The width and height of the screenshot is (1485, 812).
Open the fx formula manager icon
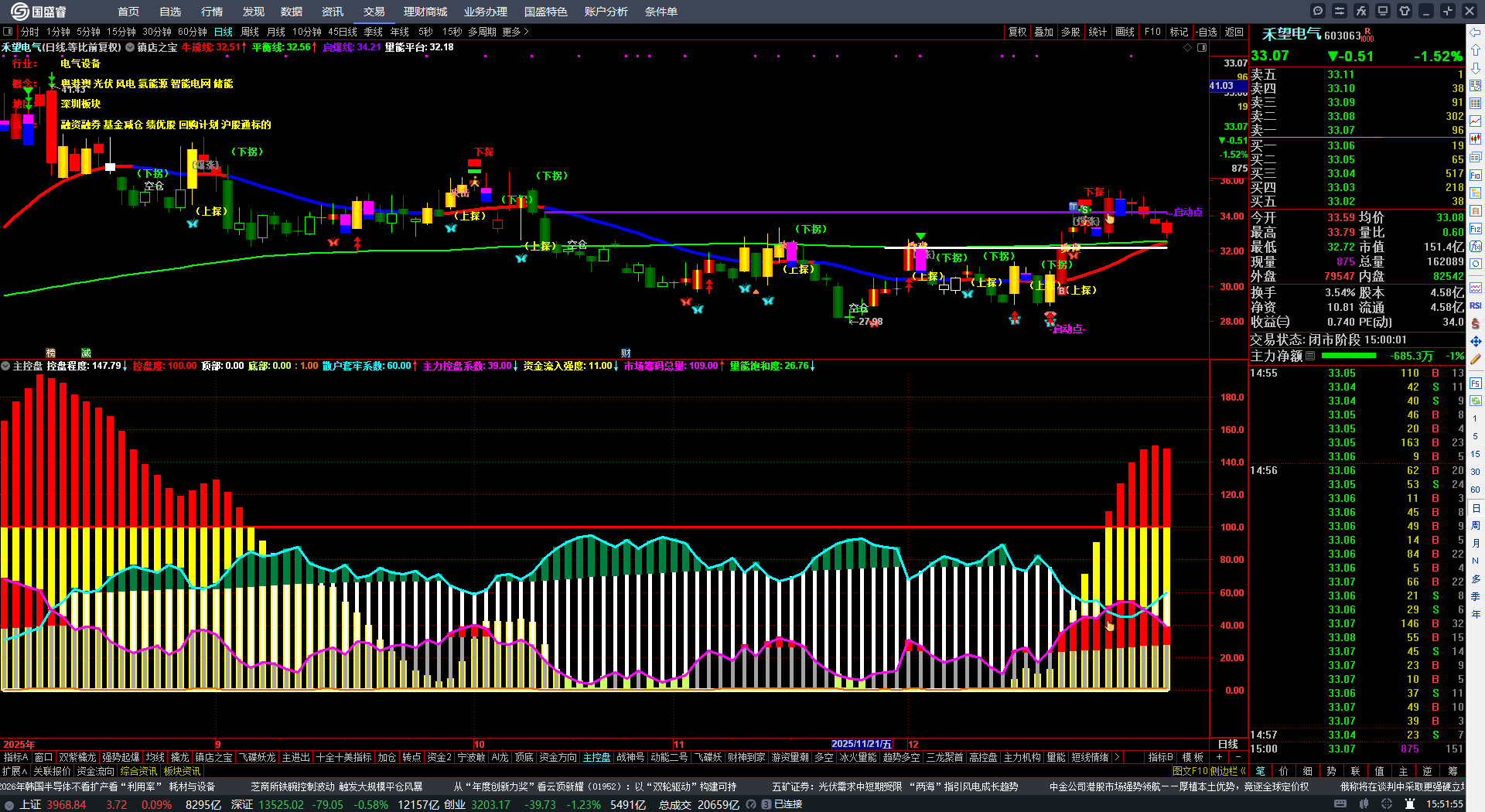pyautogui.click(x=1361, y=11)
